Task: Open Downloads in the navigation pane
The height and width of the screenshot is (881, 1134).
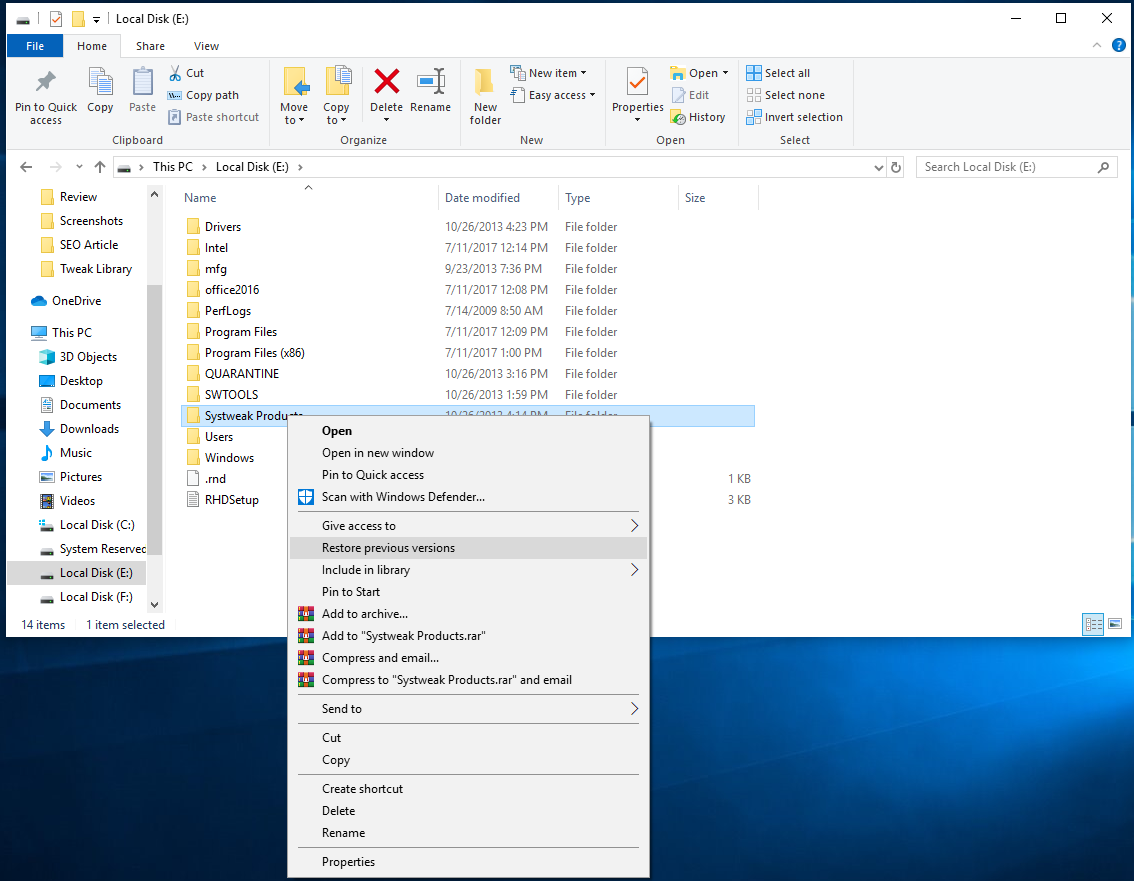Action: click(x=79, y=429)
